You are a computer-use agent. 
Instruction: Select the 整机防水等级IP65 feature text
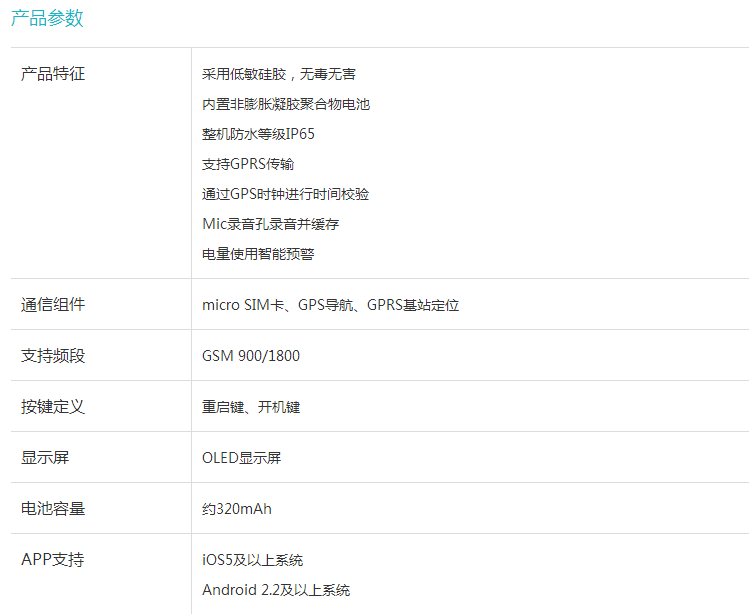pos(258,134)
